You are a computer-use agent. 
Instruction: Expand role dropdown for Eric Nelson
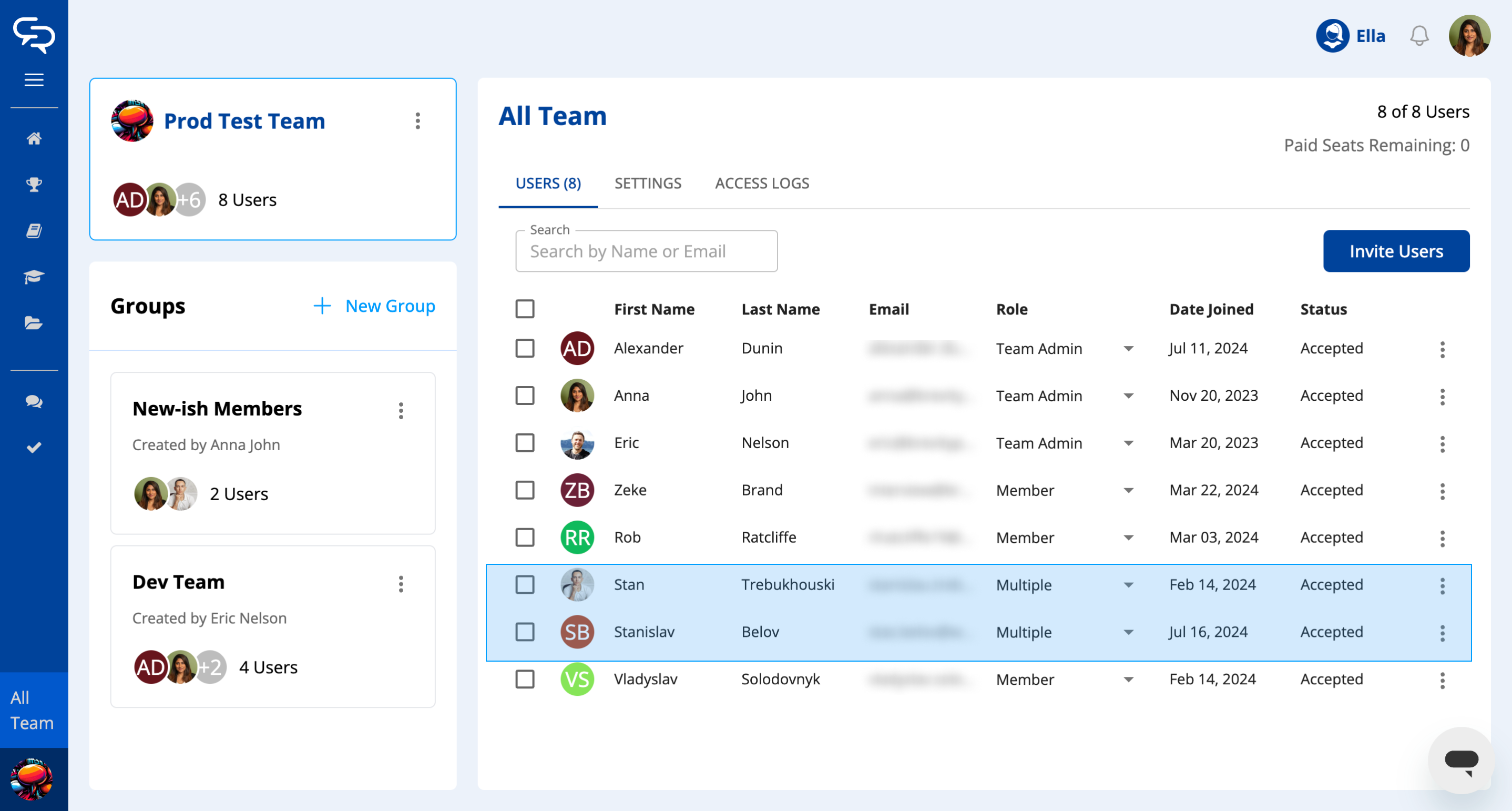1128,443
